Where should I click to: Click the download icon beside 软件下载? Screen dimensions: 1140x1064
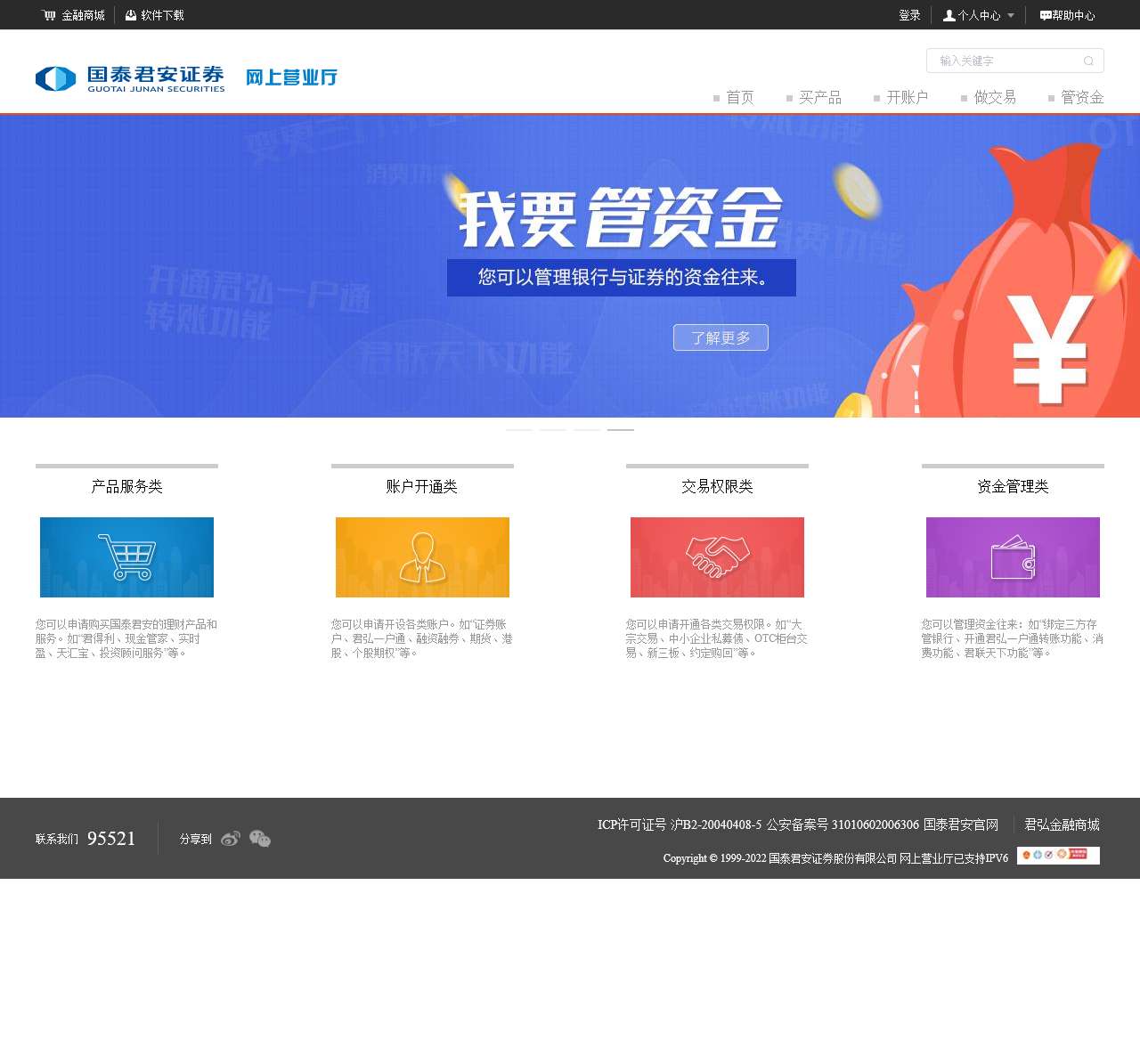click(x=131, y=15)
